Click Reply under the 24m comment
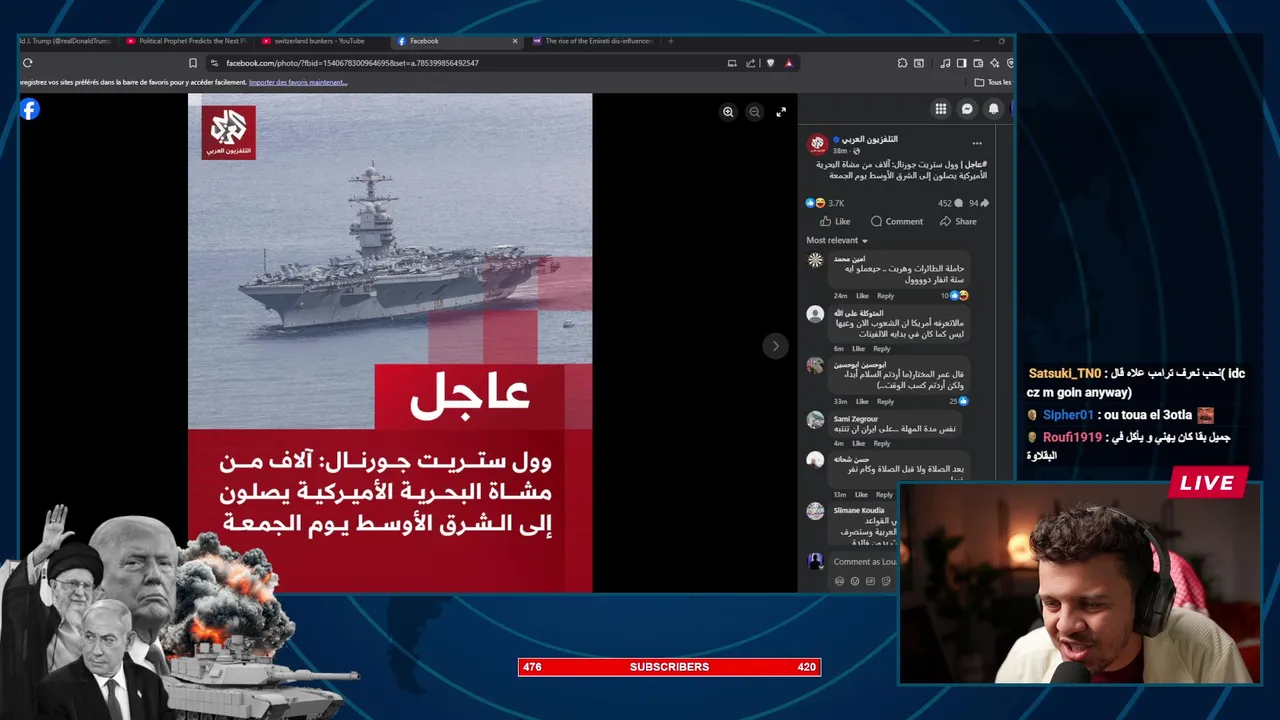This screenshot has width=1280, height=720. 885,296
